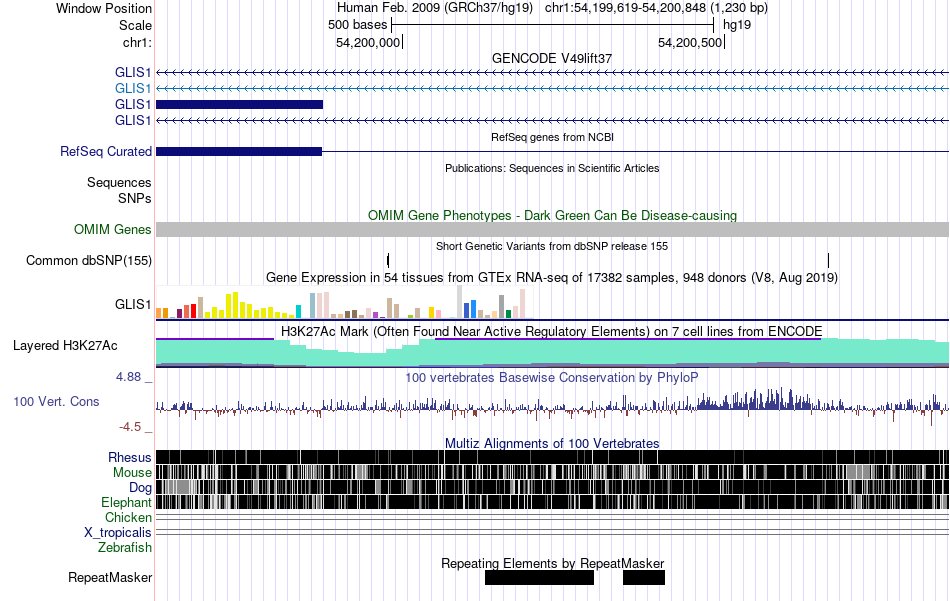
Task: Click Short Genetic Variants from dbSNP title
Action: coord(552,247)
